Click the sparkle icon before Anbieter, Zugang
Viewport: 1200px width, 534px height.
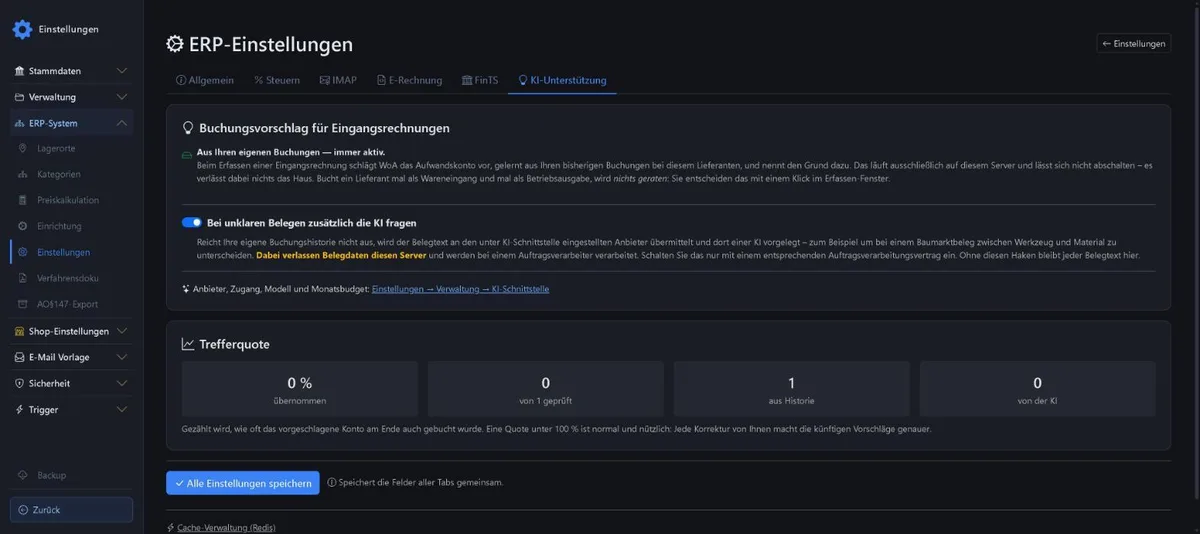[x=186, y=289]
